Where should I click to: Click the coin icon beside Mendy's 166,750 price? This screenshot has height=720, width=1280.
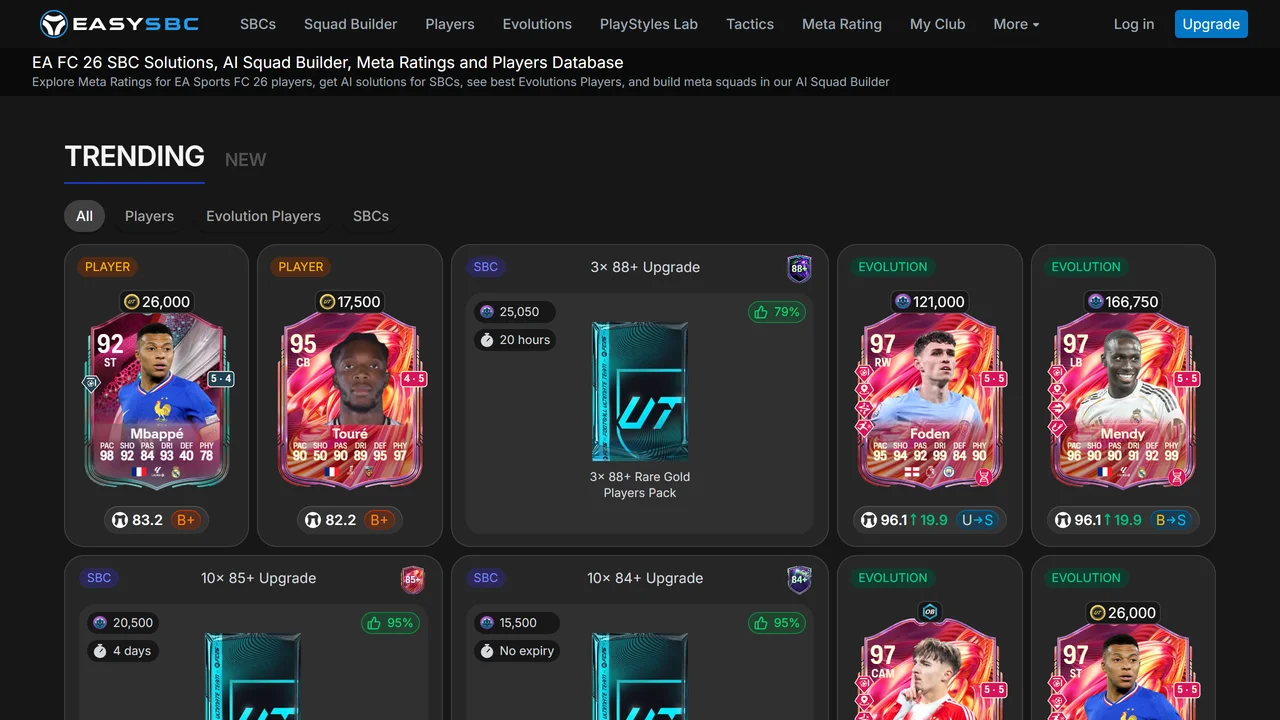pos(1095,302)
